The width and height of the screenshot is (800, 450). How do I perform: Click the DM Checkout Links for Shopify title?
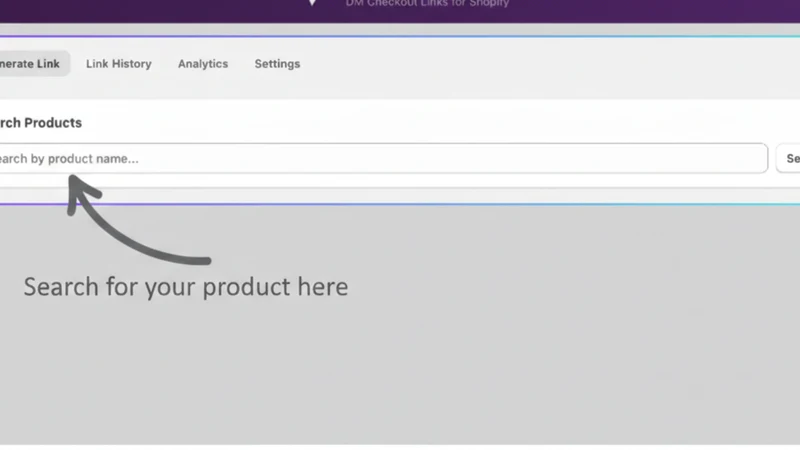pos(427,3)
